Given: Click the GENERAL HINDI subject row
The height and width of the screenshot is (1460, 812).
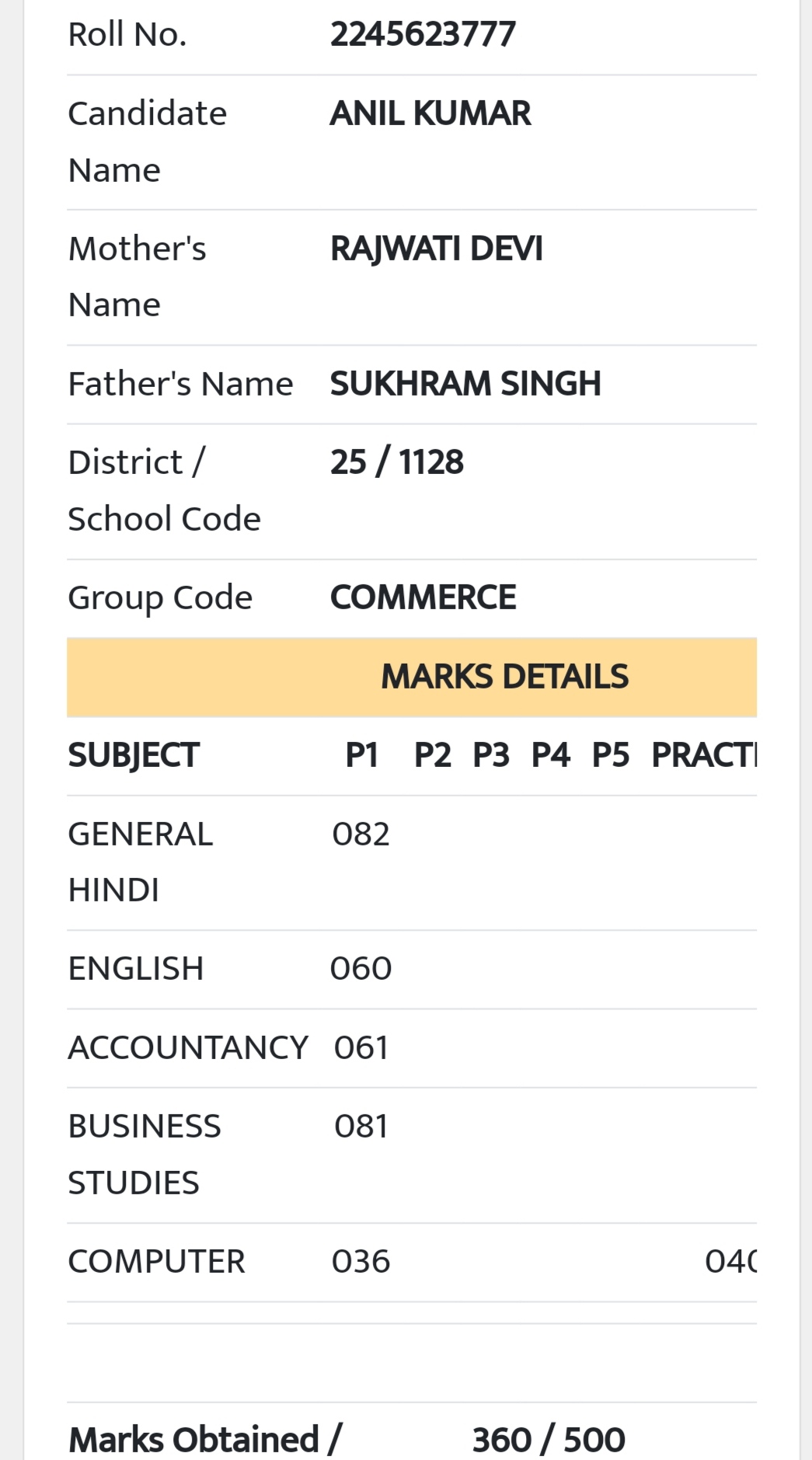Looking at the screenshot, I should tap(412, 862).
